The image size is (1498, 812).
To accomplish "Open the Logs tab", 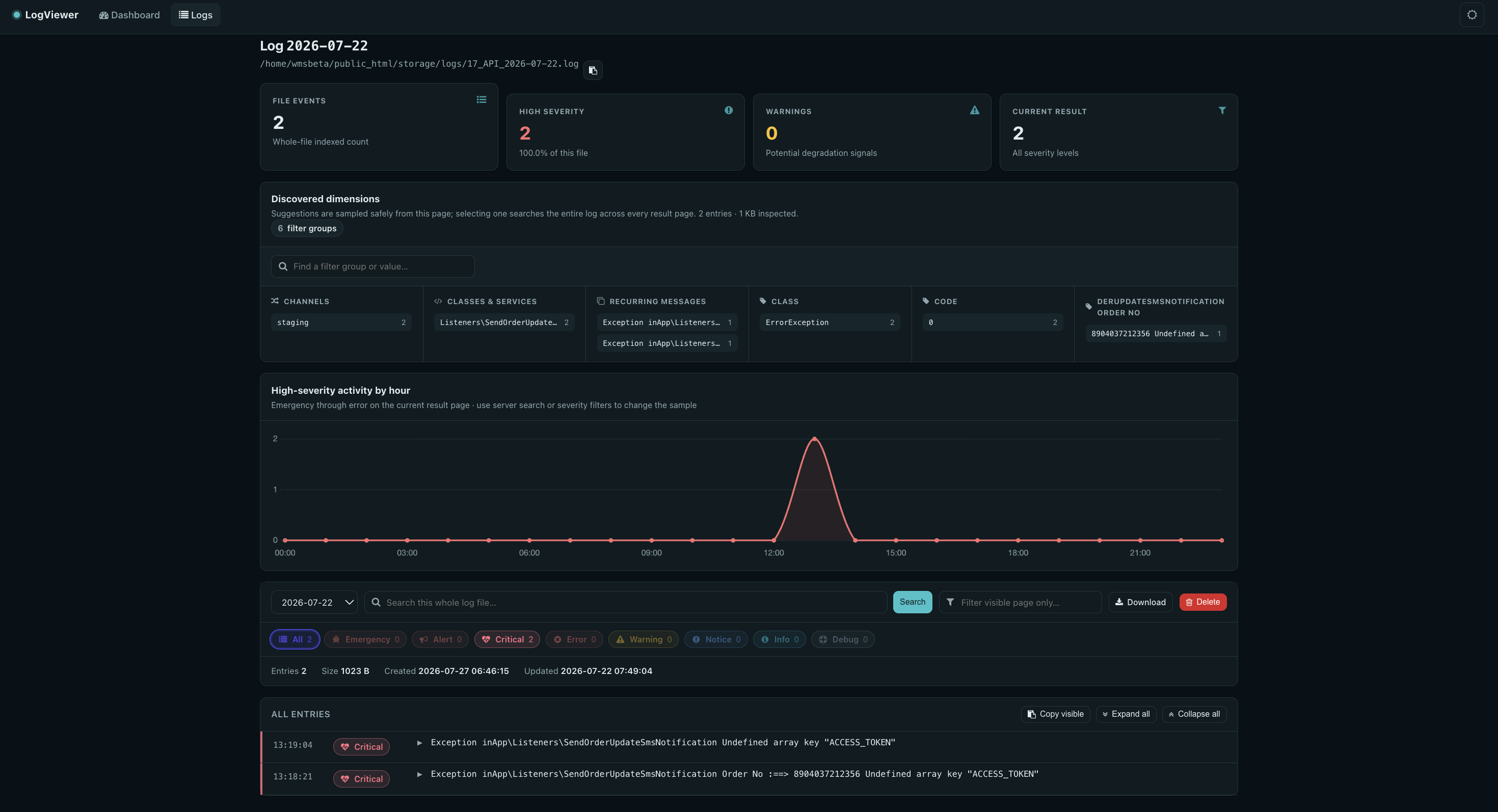I will click(195, 15).
